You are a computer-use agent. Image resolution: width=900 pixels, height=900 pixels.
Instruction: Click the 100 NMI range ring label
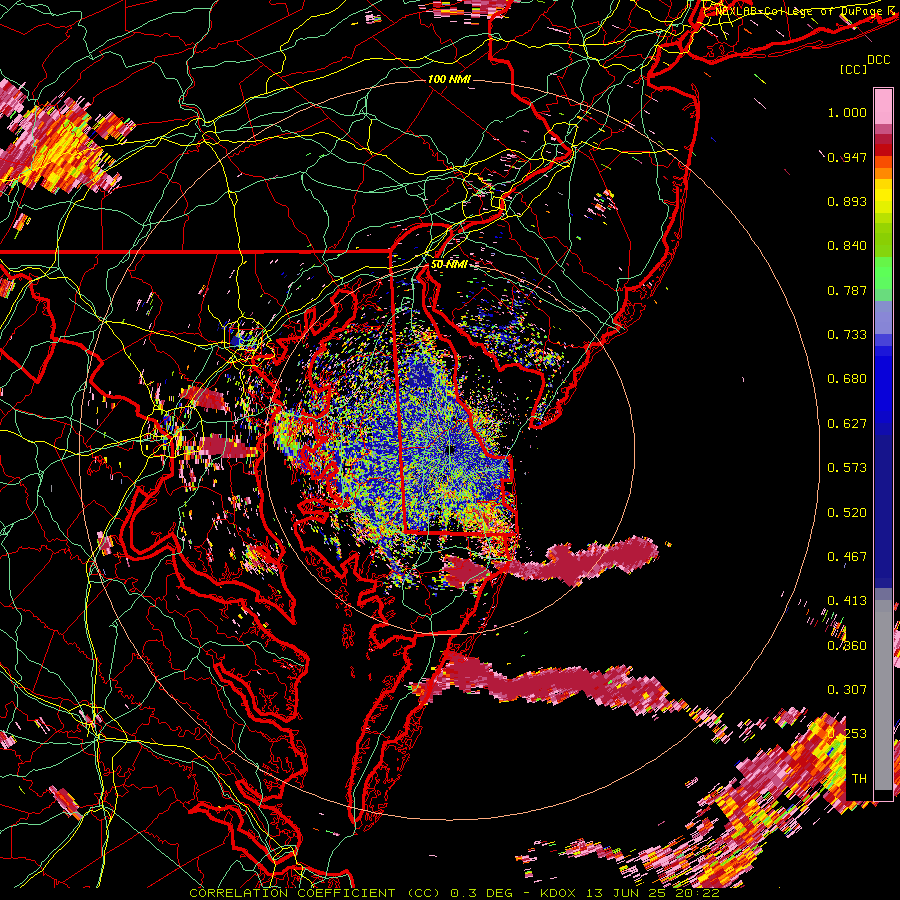tap(449, 79)
